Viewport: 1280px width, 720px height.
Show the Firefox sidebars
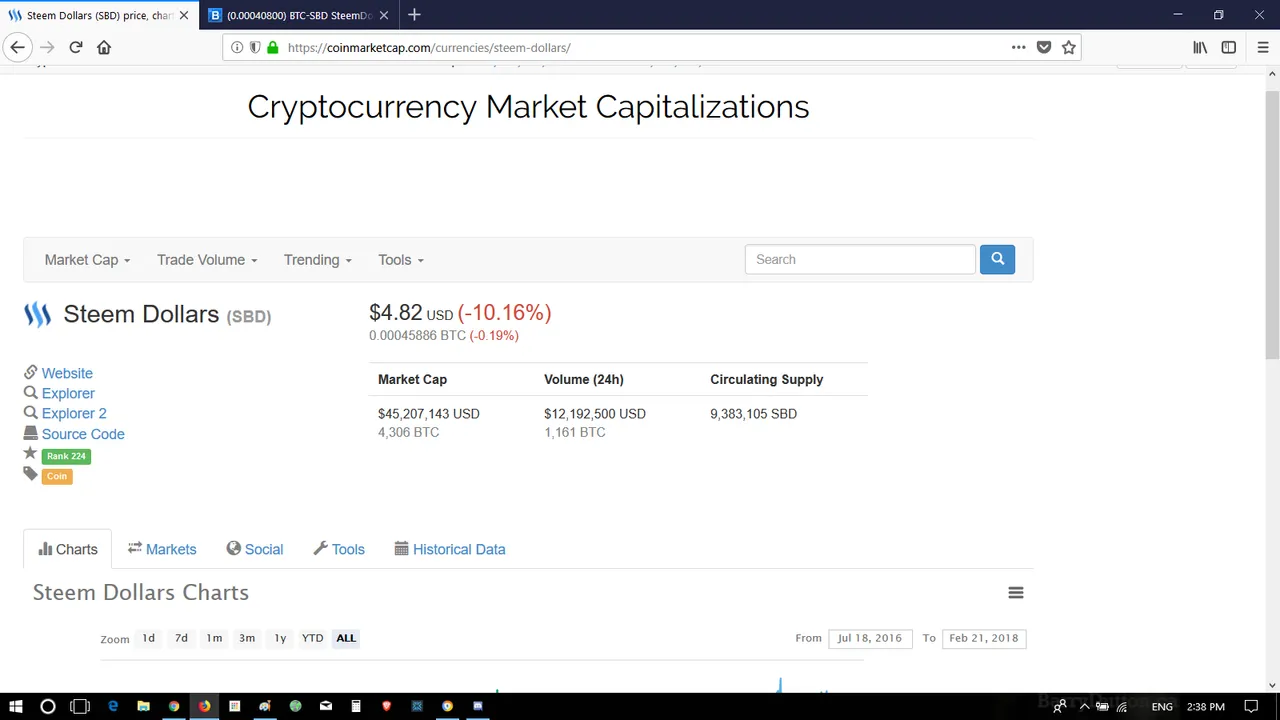point(1229,47)
